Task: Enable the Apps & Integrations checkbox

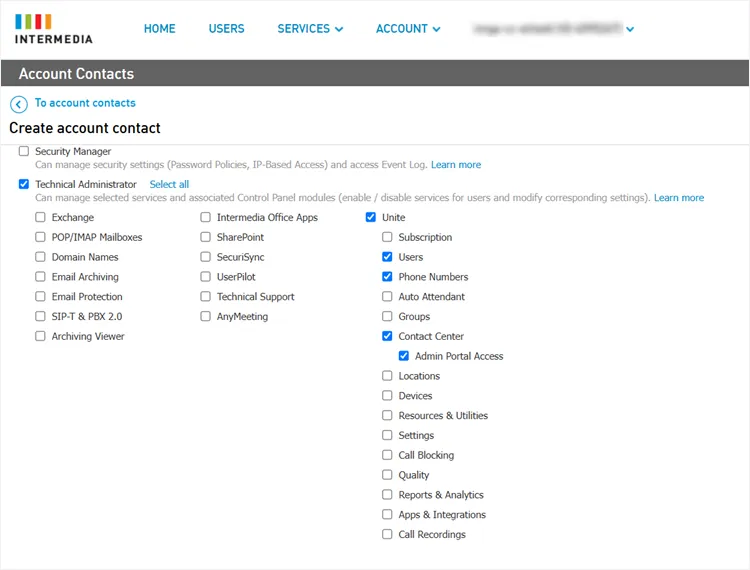Action: click(x=387, y=515)
